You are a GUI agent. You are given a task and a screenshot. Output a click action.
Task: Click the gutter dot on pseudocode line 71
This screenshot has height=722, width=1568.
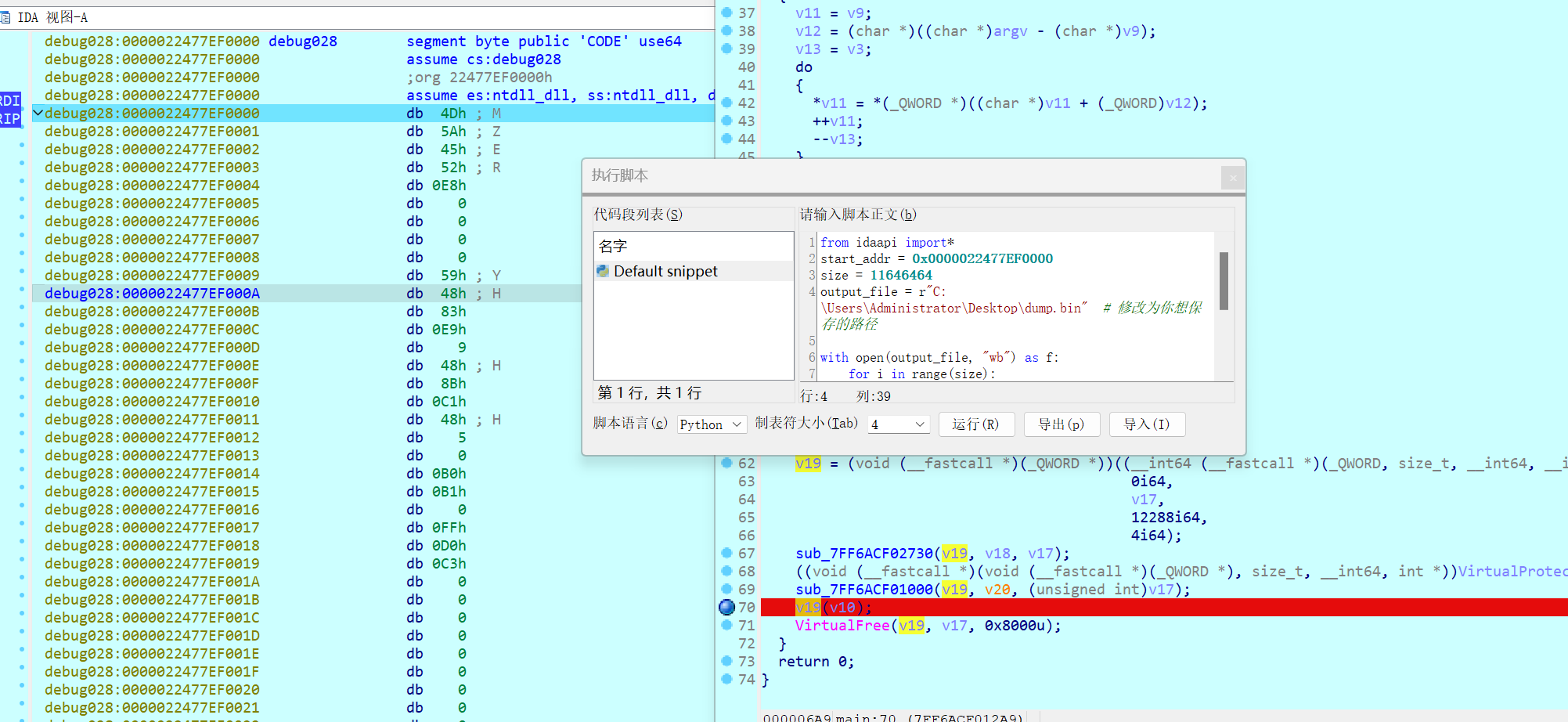[726, 625]
